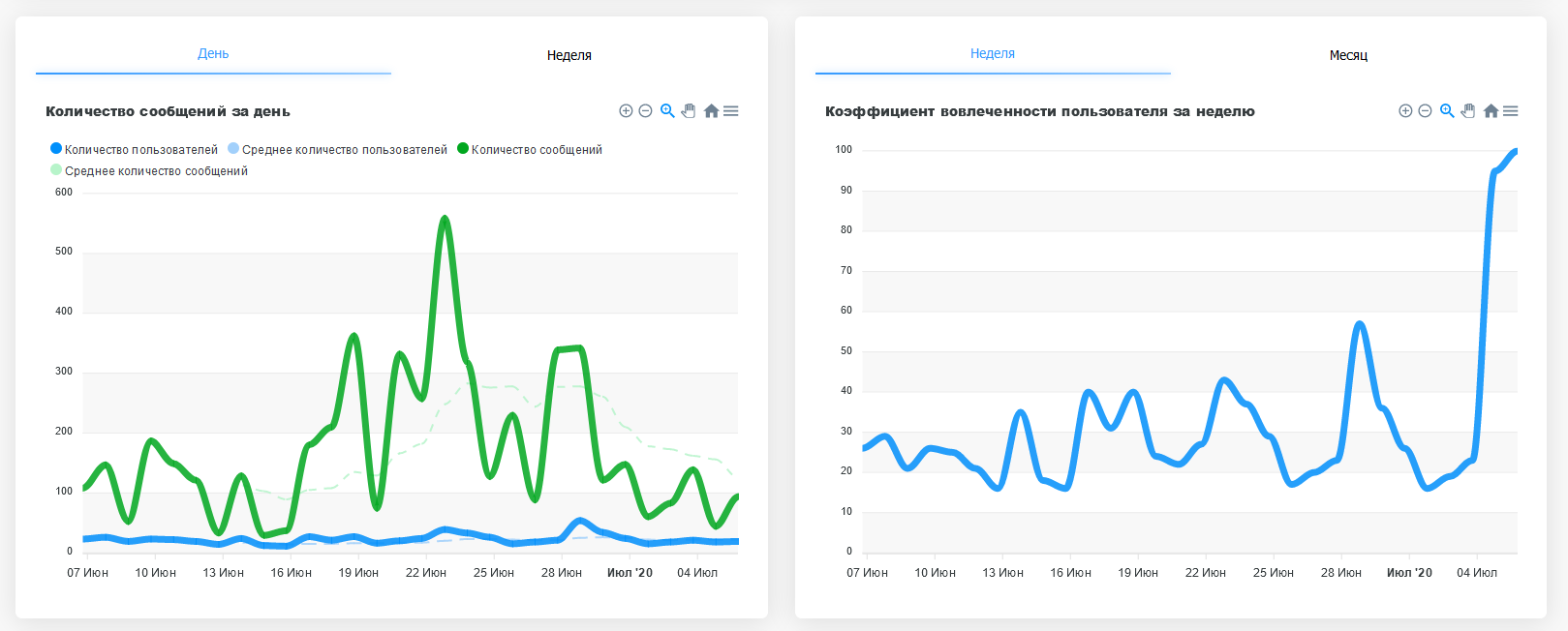Enable the panning hand tool on messages chart
This screenshot has width=1568, height=631.
689,111
